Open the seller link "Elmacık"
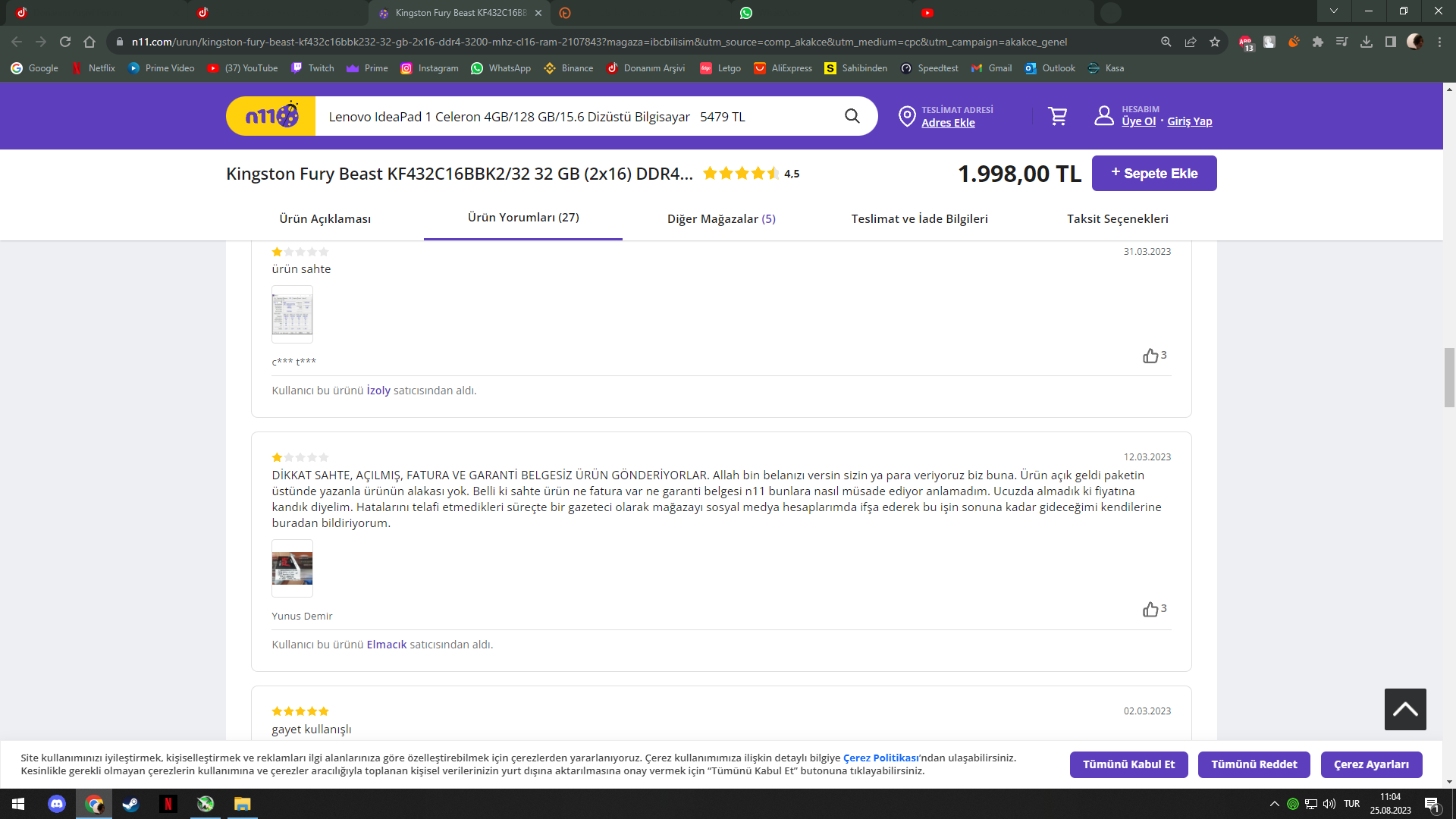This screenshot has height=819, width=1456. 386,644
